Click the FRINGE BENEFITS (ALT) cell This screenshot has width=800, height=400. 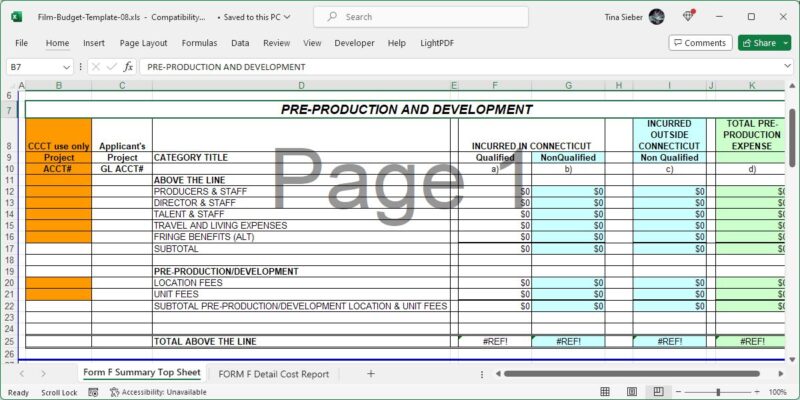(x=301, y=237)
